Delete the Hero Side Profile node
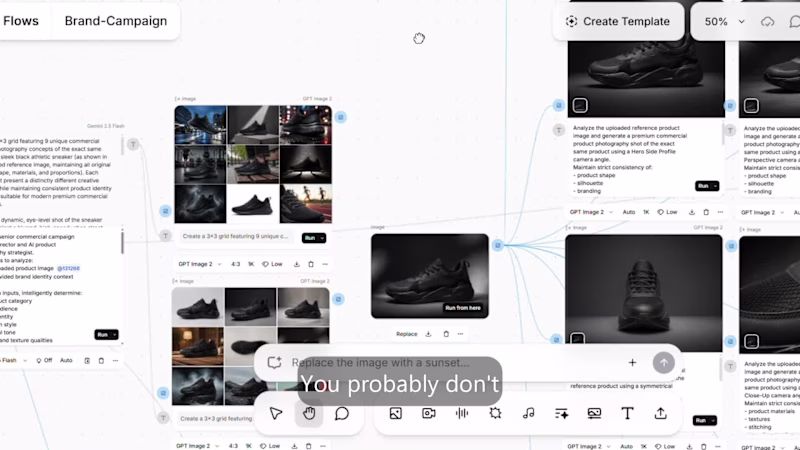Screen dimensions: 800x450 pyautogui.click(x=706, y=212)
